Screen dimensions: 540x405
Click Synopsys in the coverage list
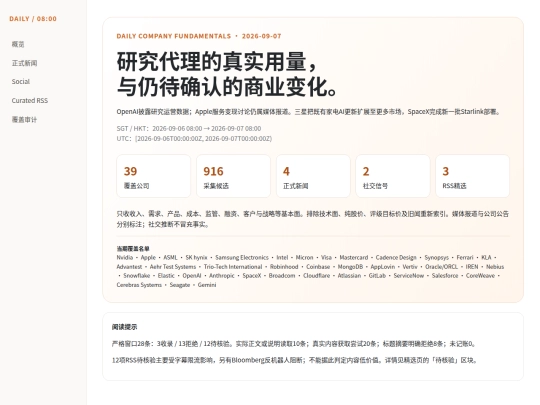click(436, 258)
